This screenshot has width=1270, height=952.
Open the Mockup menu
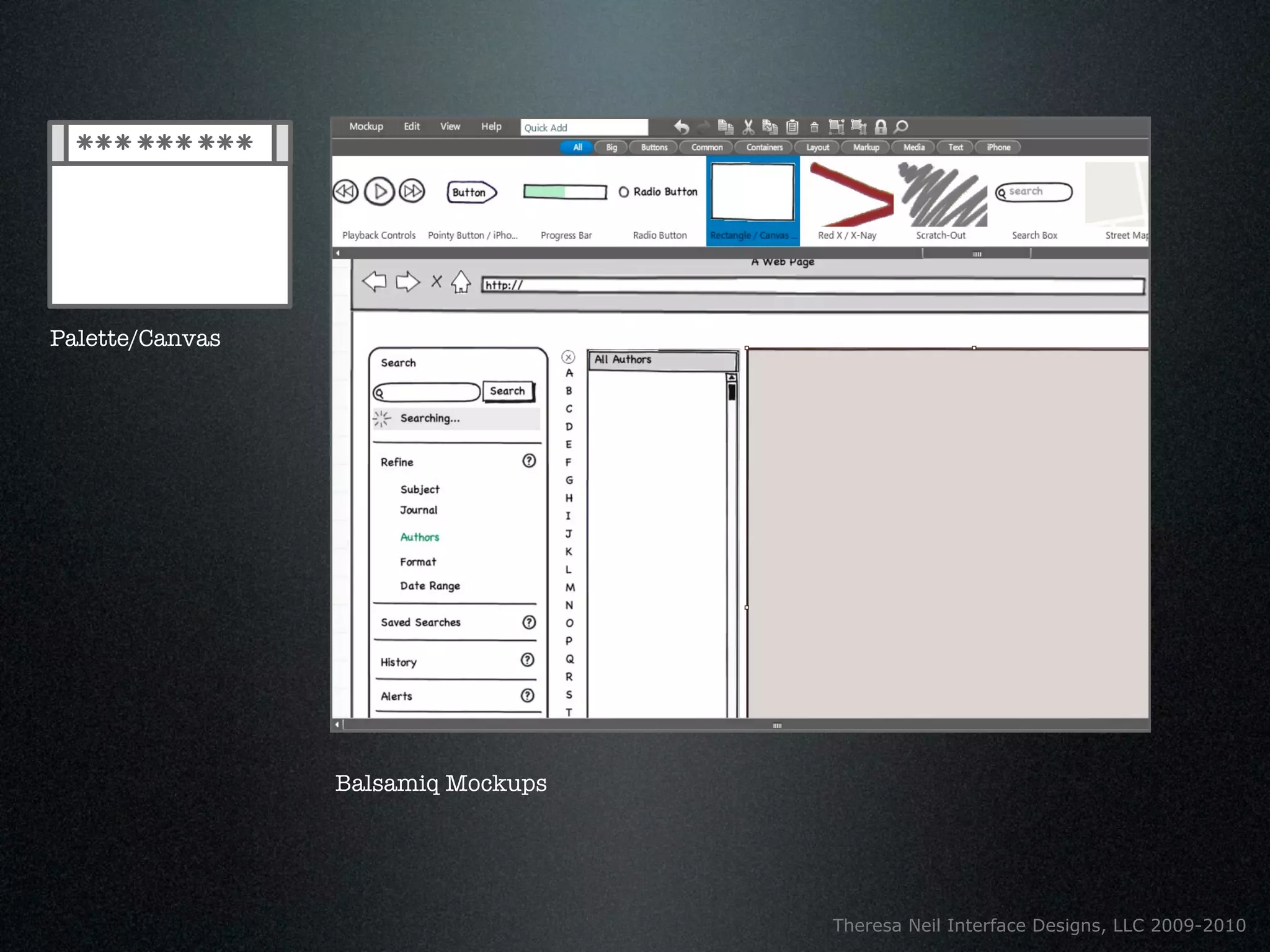pyautogui.click(x=366, y=126)
